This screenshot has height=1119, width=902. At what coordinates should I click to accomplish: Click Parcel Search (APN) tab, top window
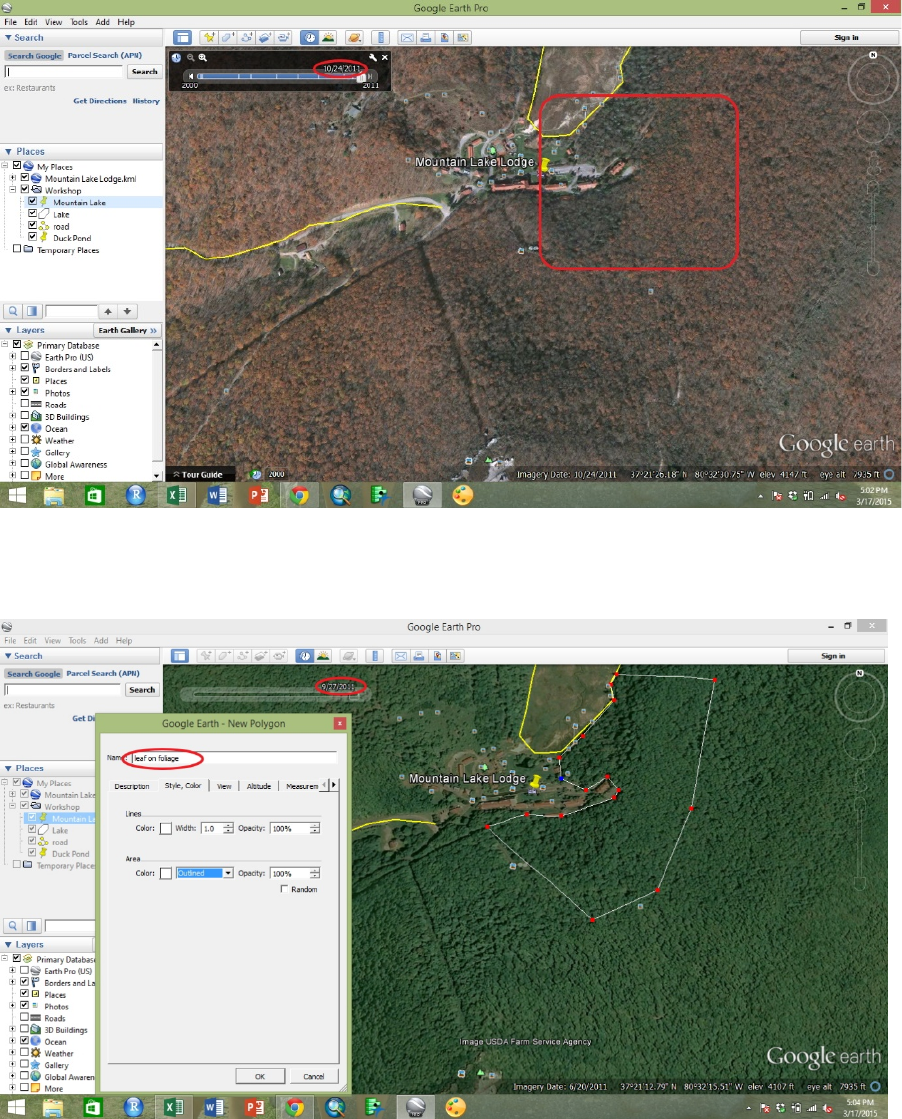coord(105,55)
